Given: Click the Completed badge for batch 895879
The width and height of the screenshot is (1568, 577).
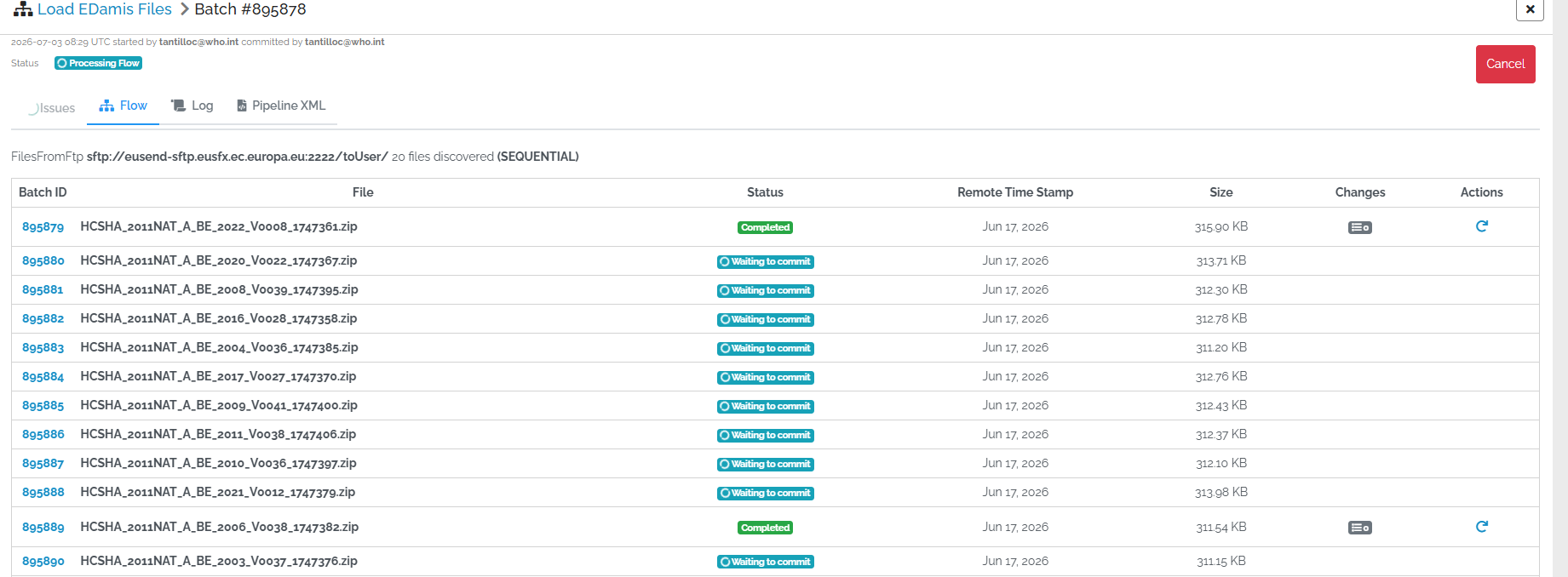Looking at the screenshot, I should 765,227.
